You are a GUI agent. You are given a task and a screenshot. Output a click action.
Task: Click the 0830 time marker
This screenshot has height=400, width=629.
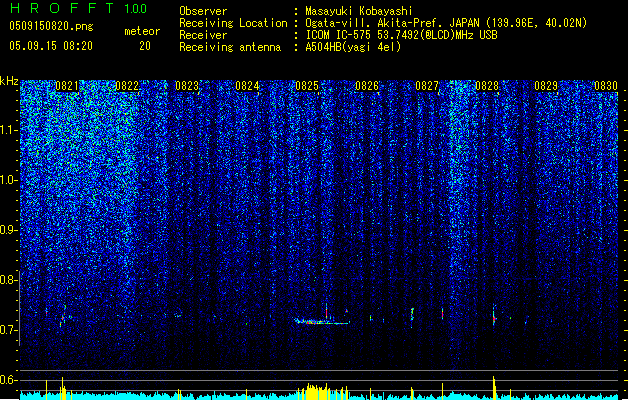pyautogui.click(x=606, y=86)
